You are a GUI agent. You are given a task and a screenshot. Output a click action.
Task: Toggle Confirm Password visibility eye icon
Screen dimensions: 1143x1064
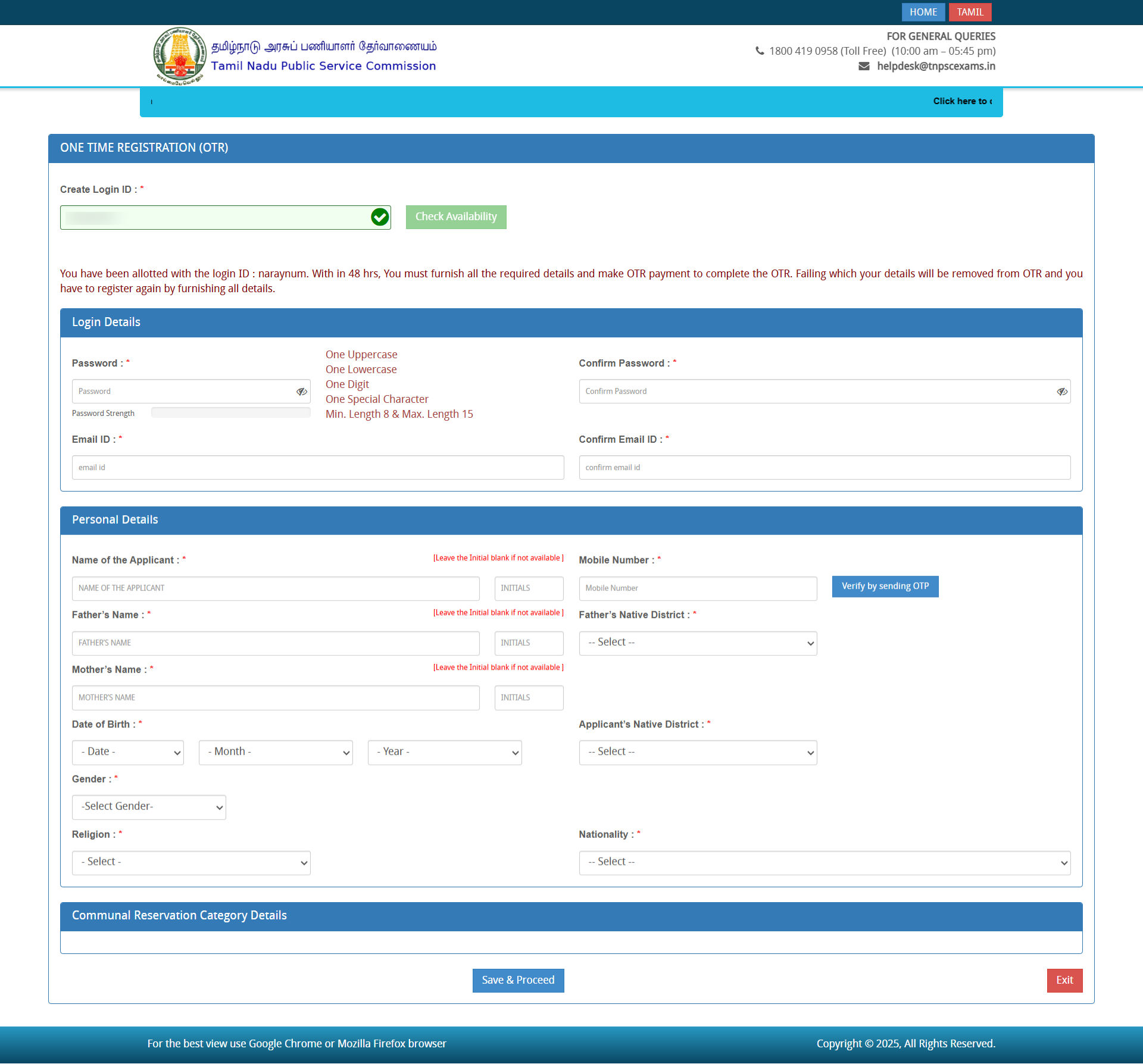tap(1062, 392)
